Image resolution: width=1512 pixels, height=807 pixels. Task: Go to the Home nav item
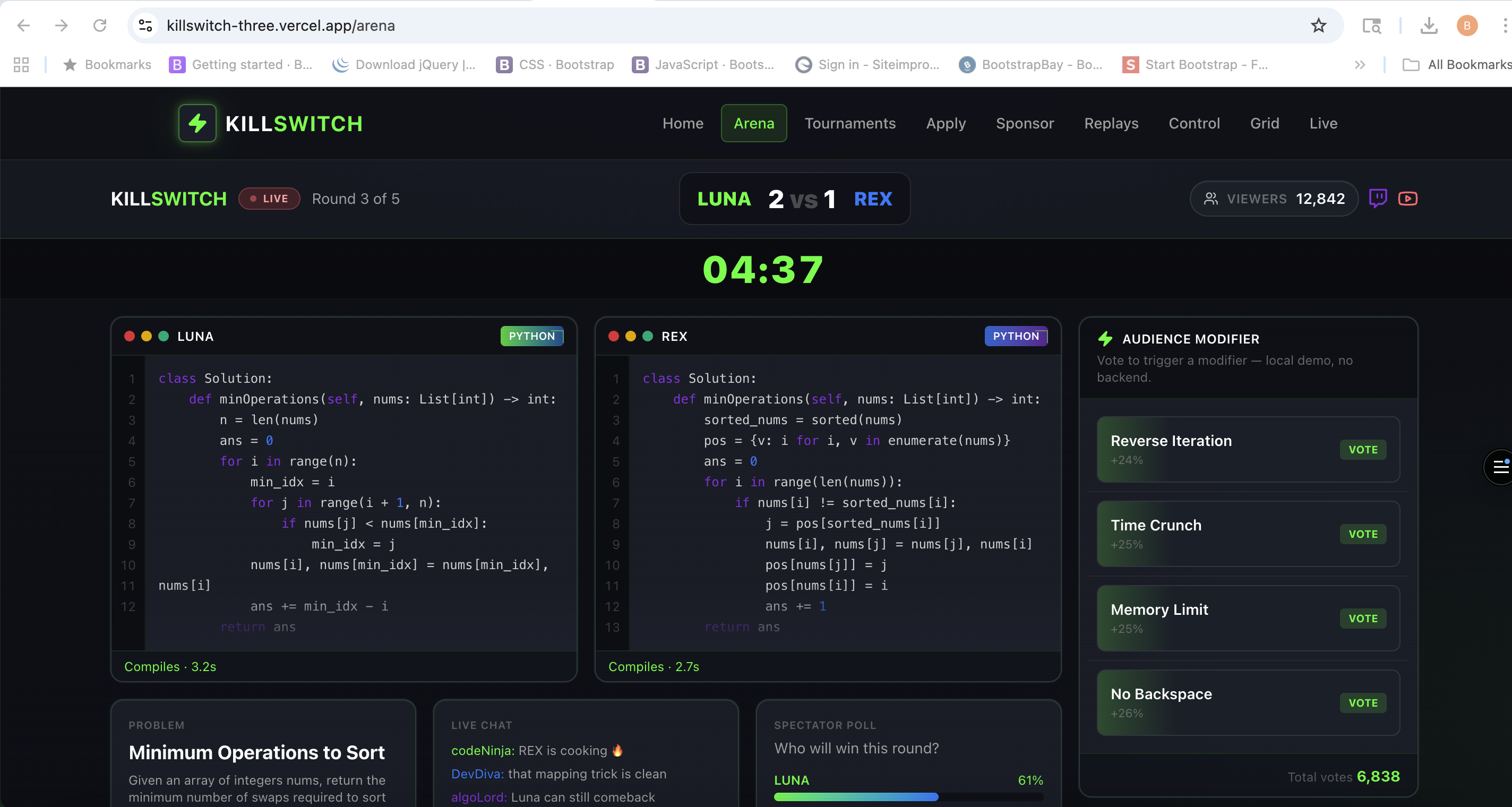[x=683, y=123]
